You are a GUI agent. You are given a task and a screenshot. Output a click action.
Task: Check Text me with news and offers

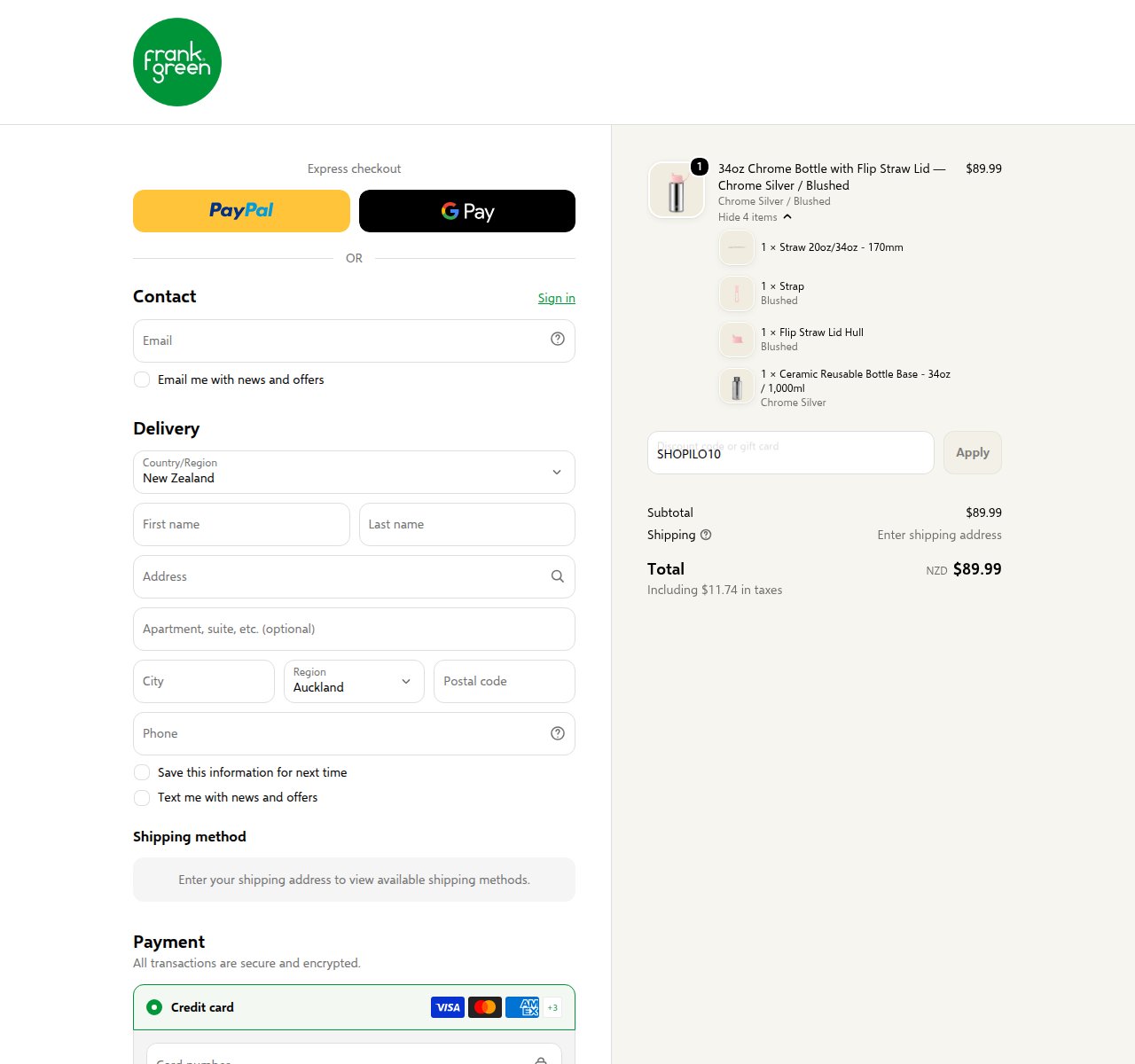tap(142, 797)
